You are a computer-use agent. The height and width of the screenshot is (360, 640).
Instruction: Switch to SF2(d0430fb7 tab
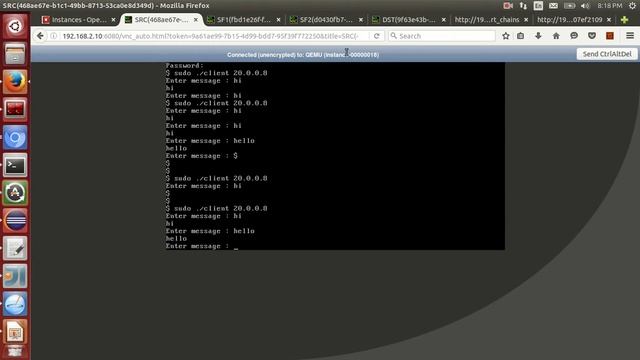pyautogui.click(x=327, y=20)
